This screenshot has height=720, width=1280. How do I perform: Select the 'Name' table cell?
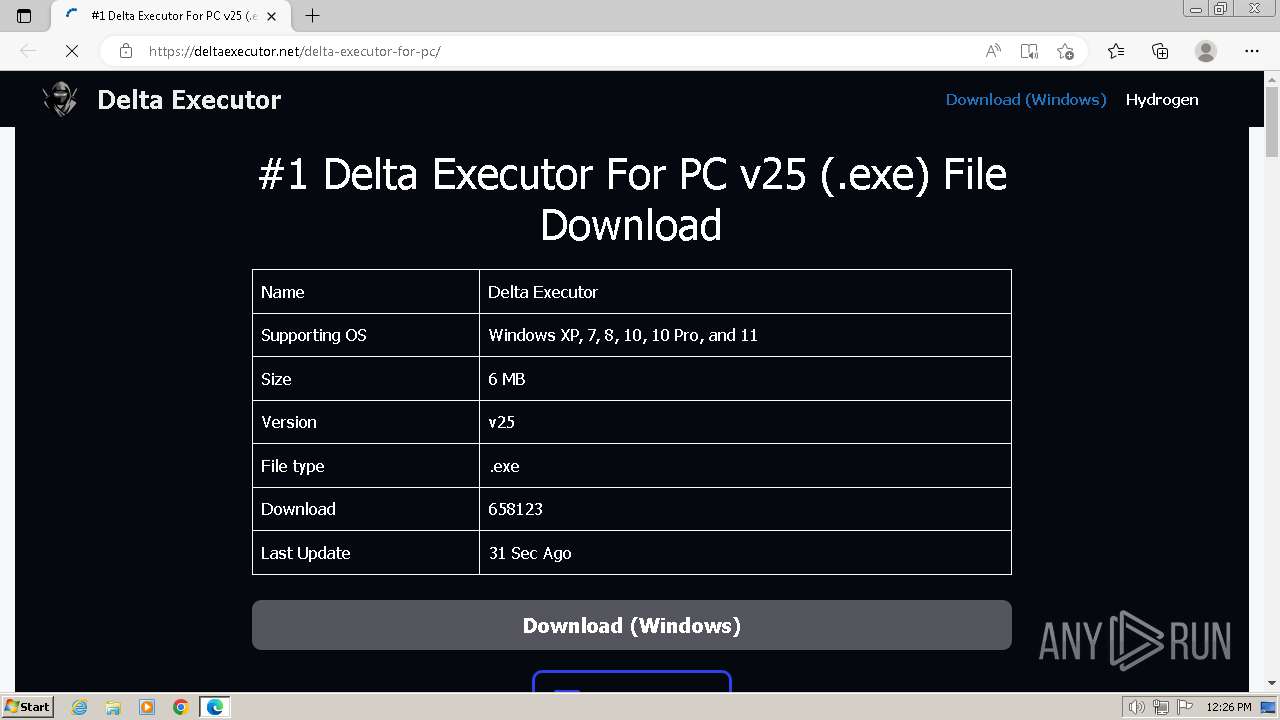pos(366,292)
